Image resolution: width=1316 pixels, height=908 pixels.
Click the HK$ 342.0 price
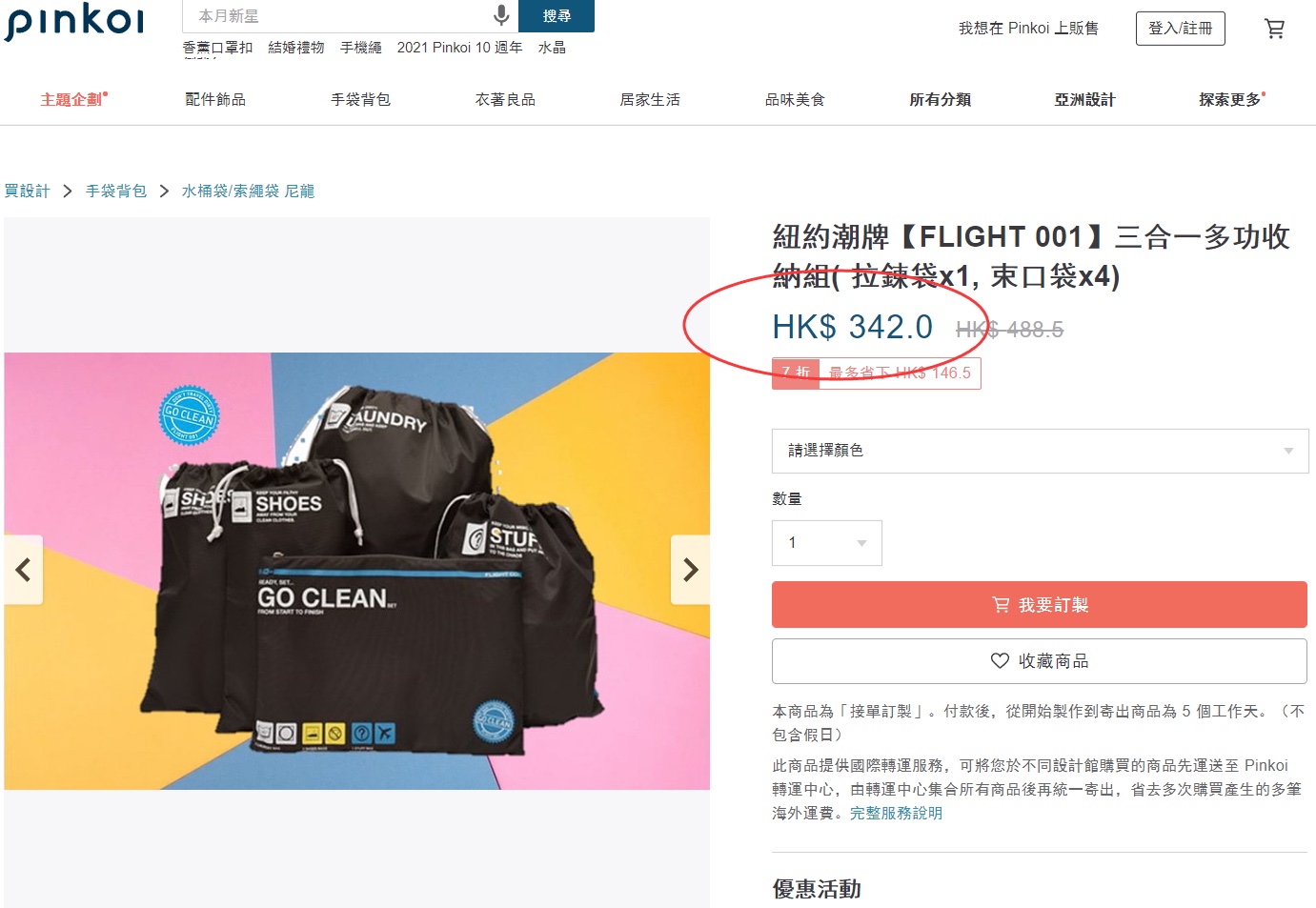click(x=853, y=327)
